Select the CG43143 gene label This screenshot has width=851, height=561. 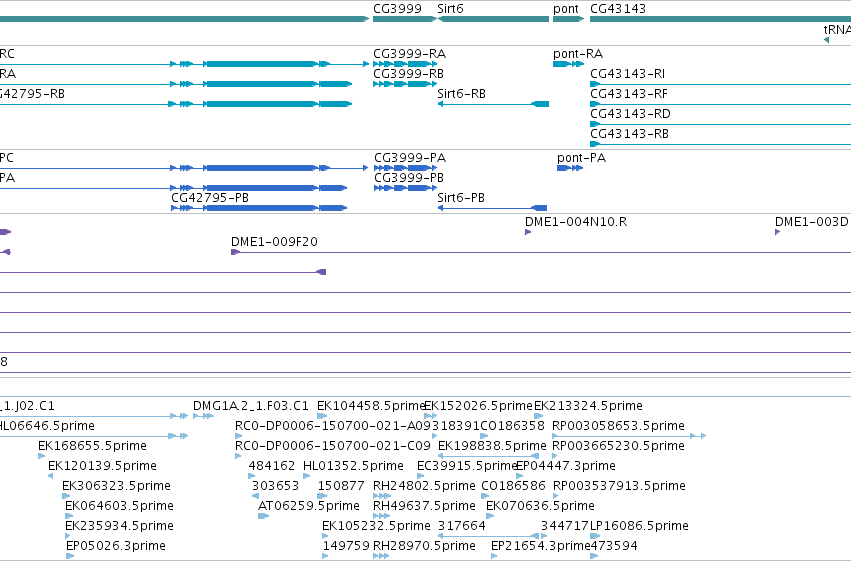618,9
